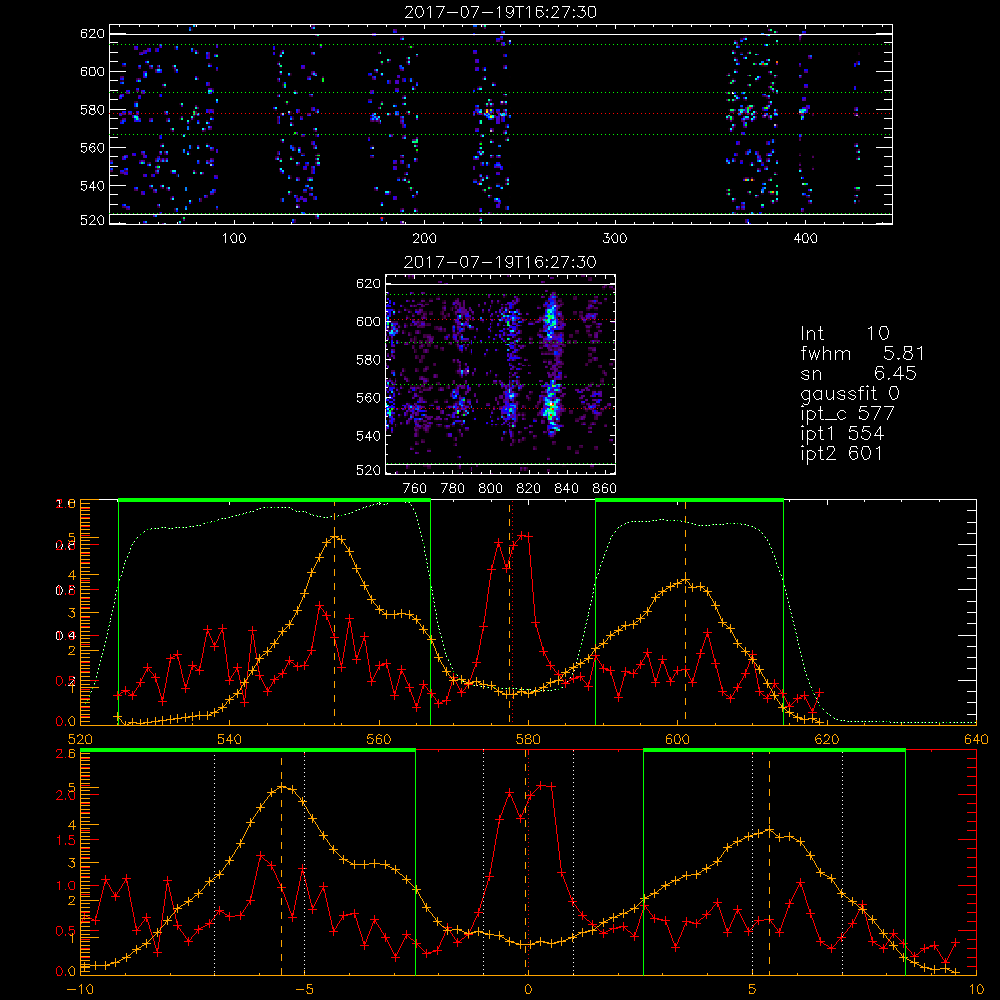This screenshot has height=1000, width=1000.
Task: Click x-axis label 760 under middle image
Action: [x=415, y=489]
